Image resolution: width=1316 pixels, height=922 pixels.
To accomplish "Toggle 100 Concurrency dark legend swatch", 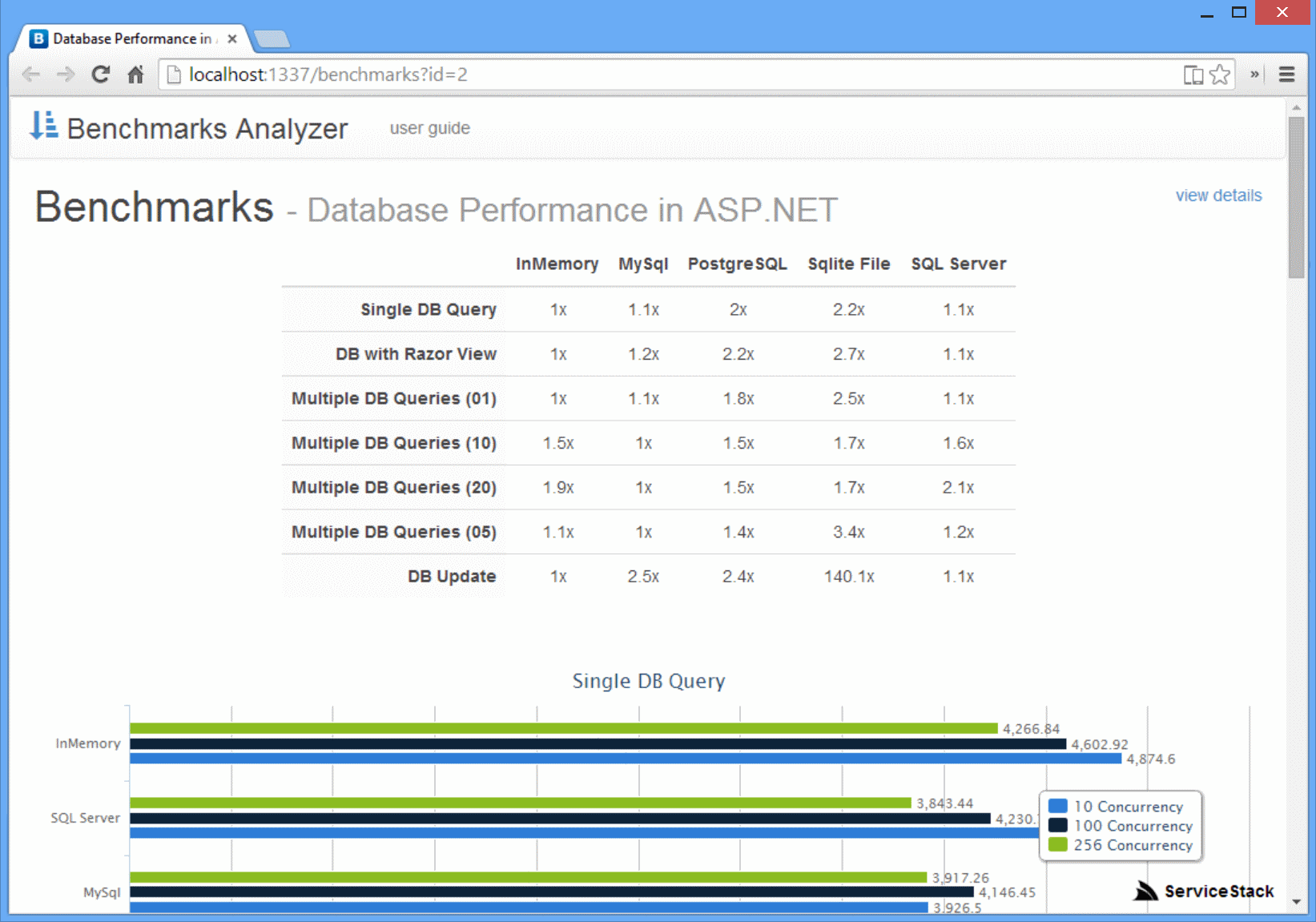I will pyautogui.click(x=1057, y=825).
